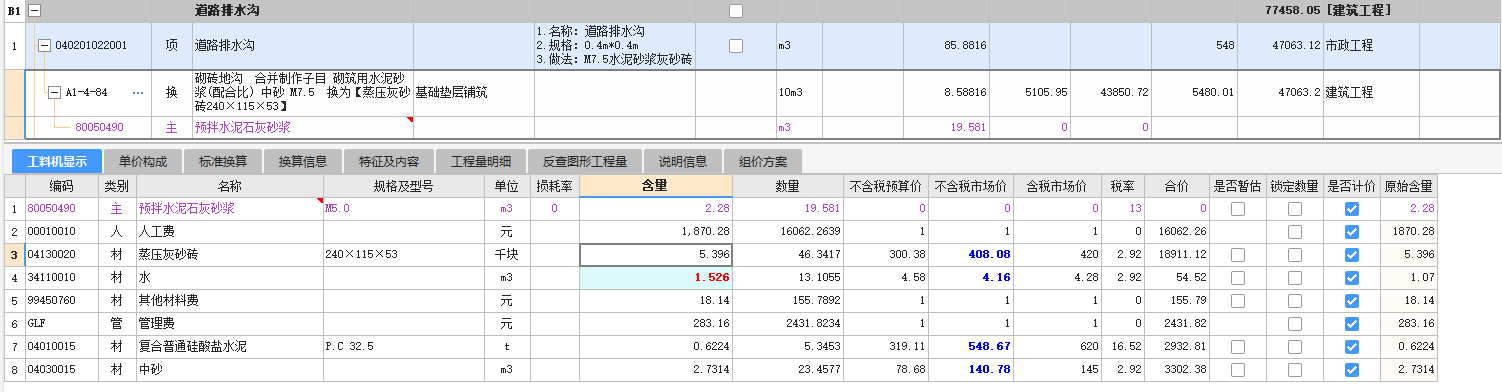
Task: Select the 人工费 name cell
Action: point(229,231)
